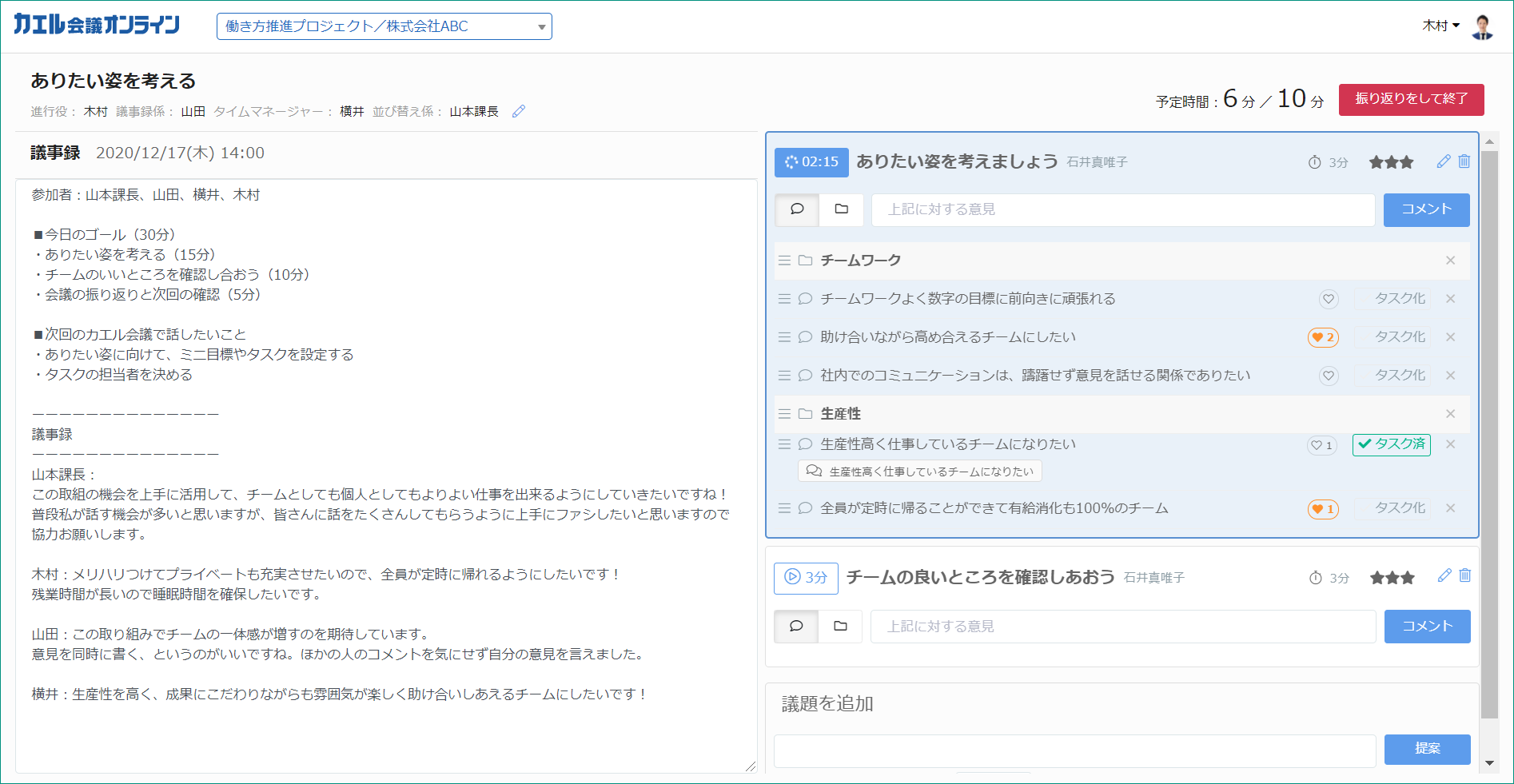
Task: Edit the ありたい姿を考えましょう agenda item
Action: (1443, 161)
